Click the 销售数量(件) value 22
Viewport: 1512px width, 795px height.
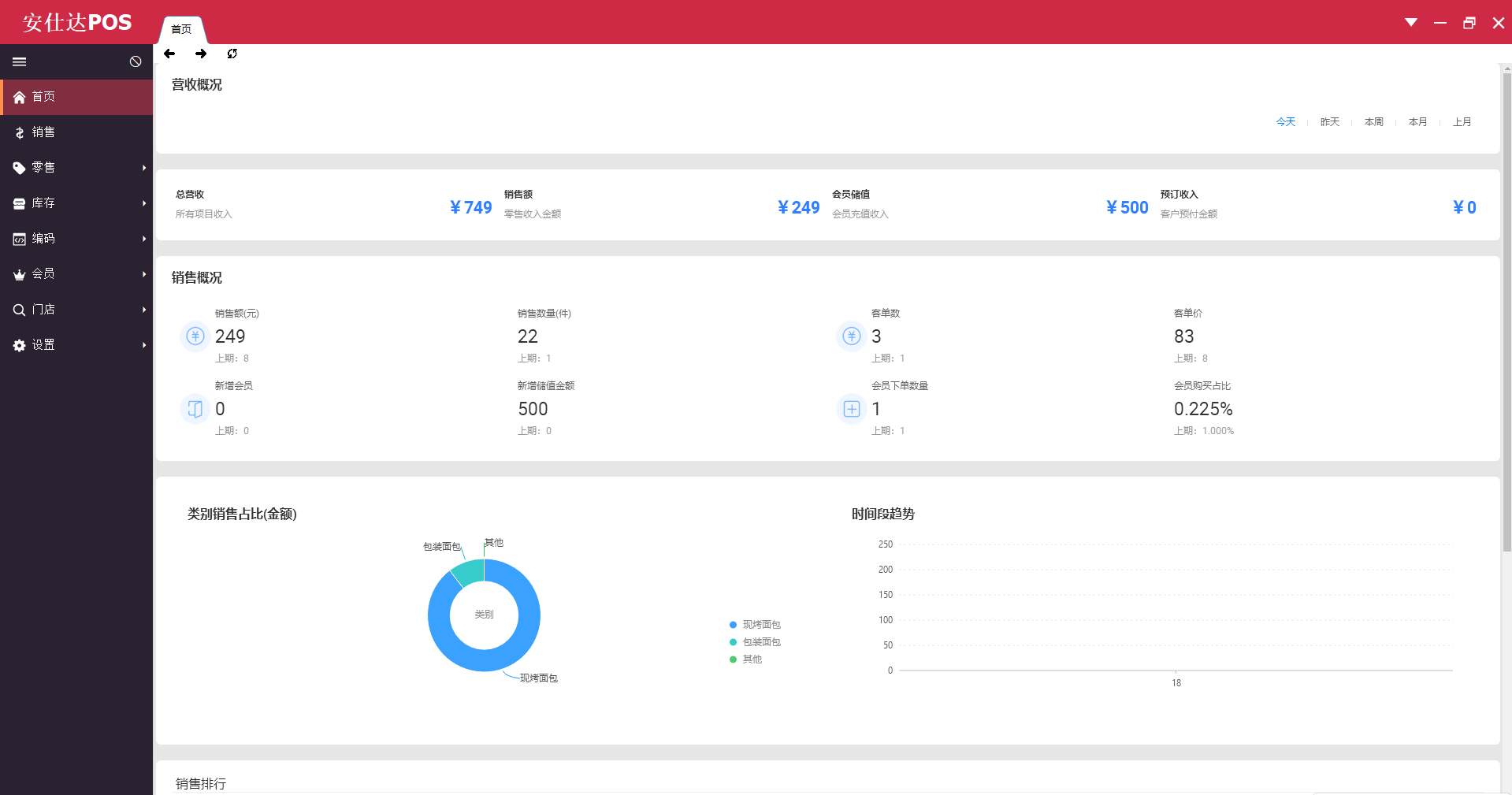point(528,336)
